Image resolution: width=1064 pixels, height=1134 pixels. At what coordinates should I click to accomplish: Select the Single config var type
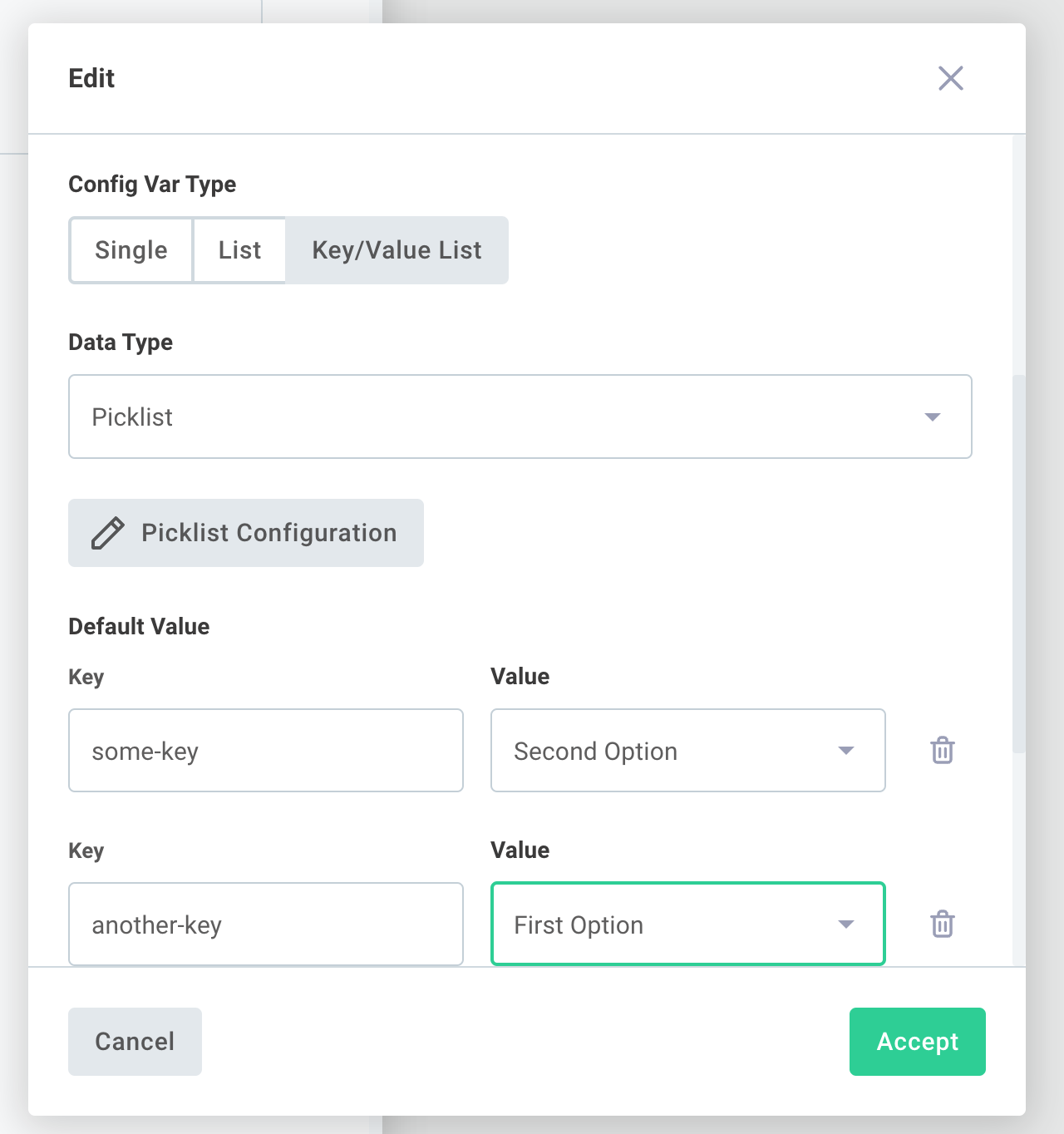point(131,250)
